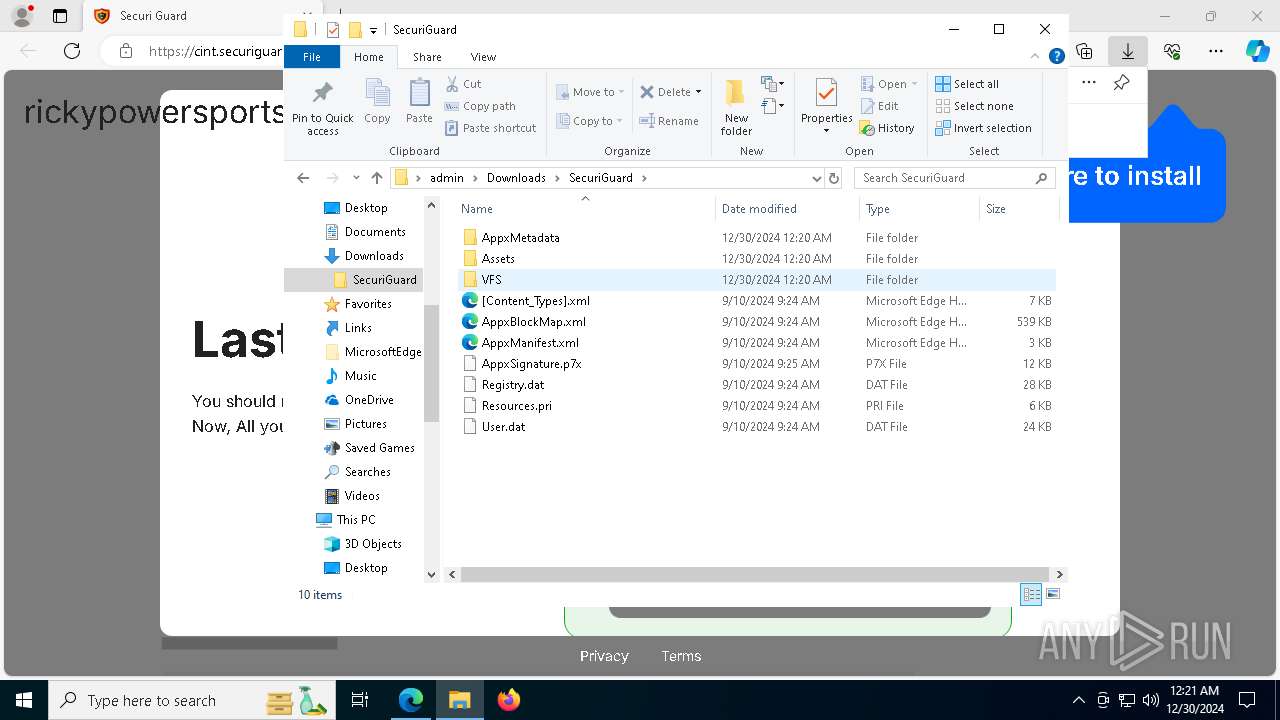This screenshot has height=720, width=1280.
Task: Select [Content_Types].xml file
Action: click(x=757, y=301)
